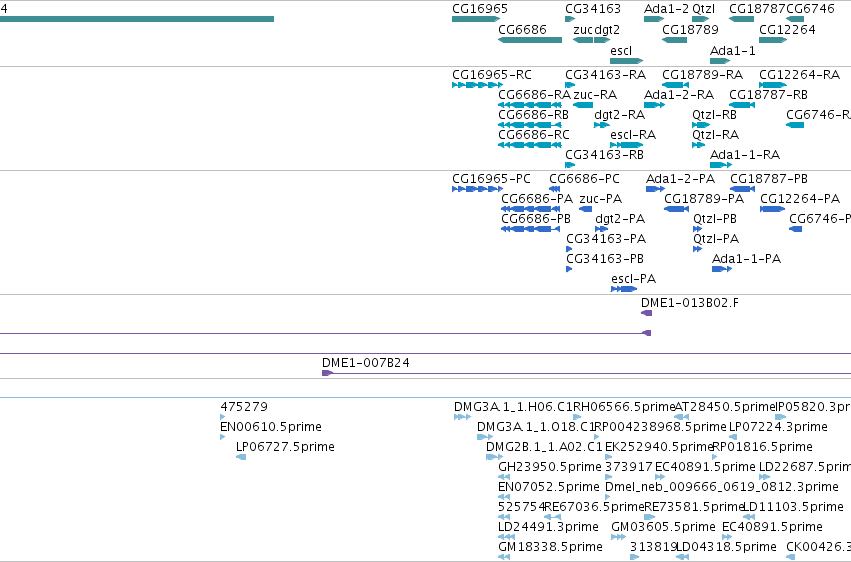Image resolution: width=851 pixels, height=562 pixels.
Task: Open the CG6686-RC transcript label
Action: 534,135
